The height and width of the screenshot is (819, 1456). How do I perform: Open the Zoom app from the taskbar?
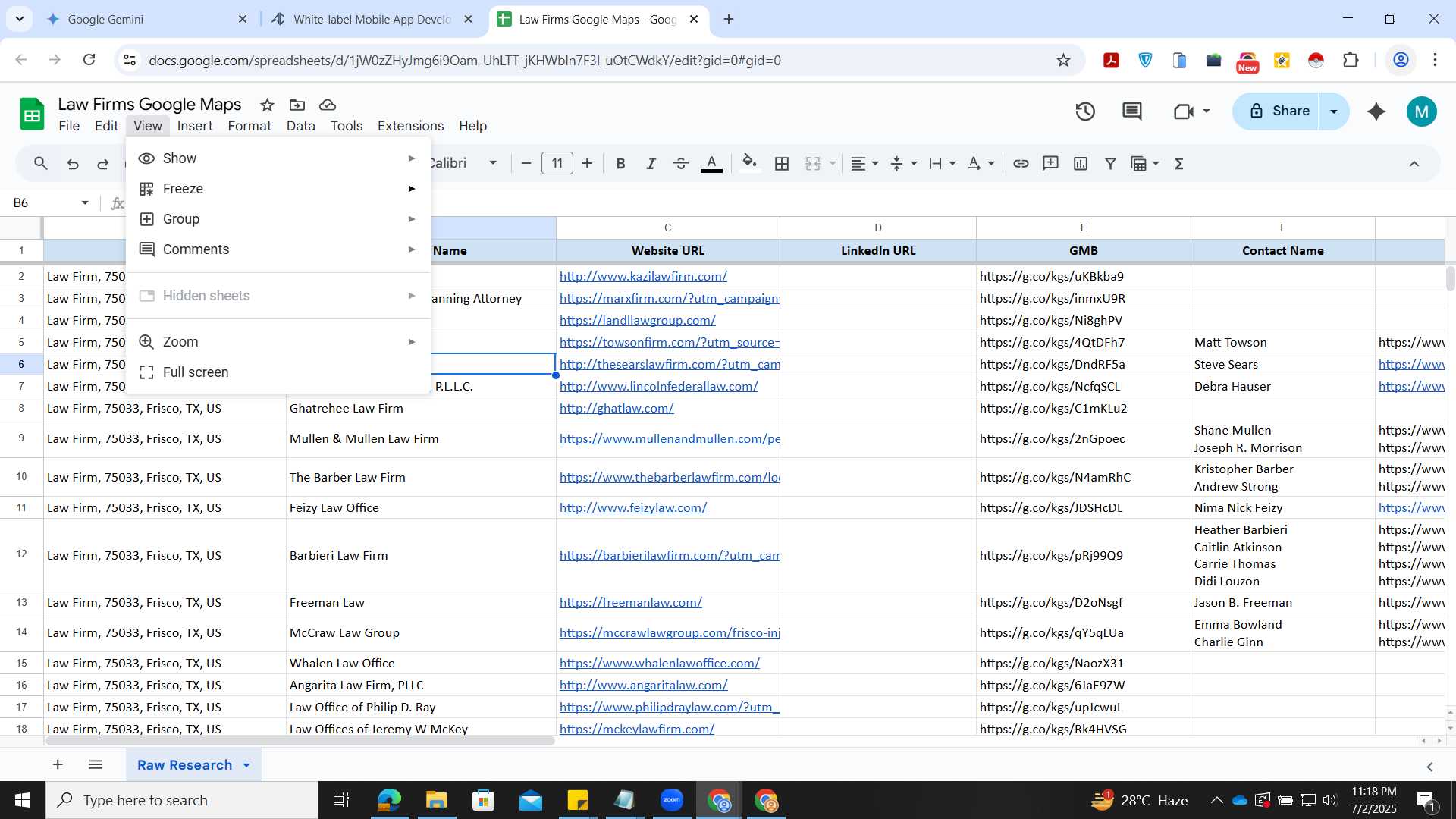pyautogui.click(x=672, y=800)
